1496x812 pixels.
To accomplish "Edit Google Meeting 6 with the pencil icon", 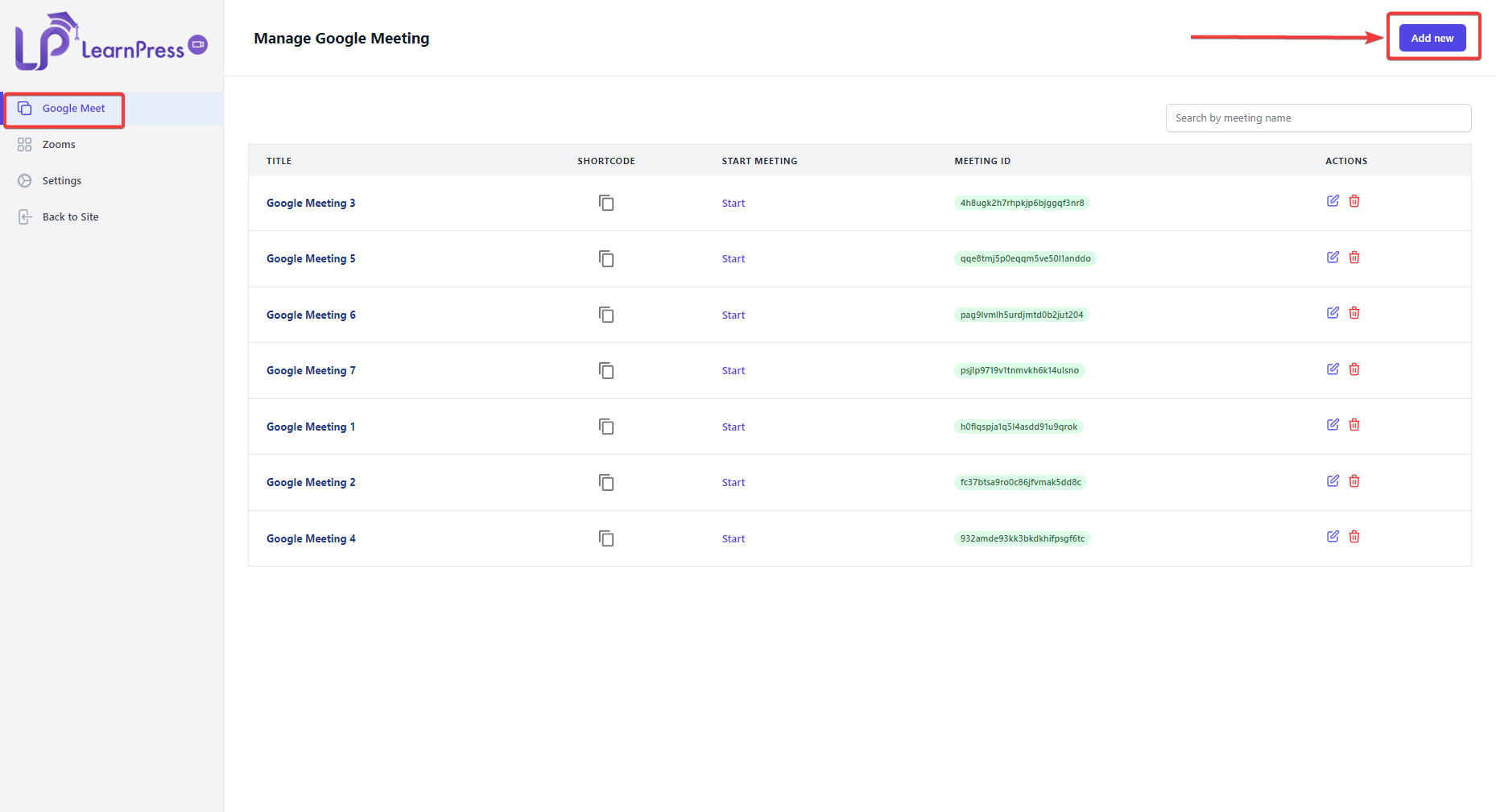I will coord(1333,312).
